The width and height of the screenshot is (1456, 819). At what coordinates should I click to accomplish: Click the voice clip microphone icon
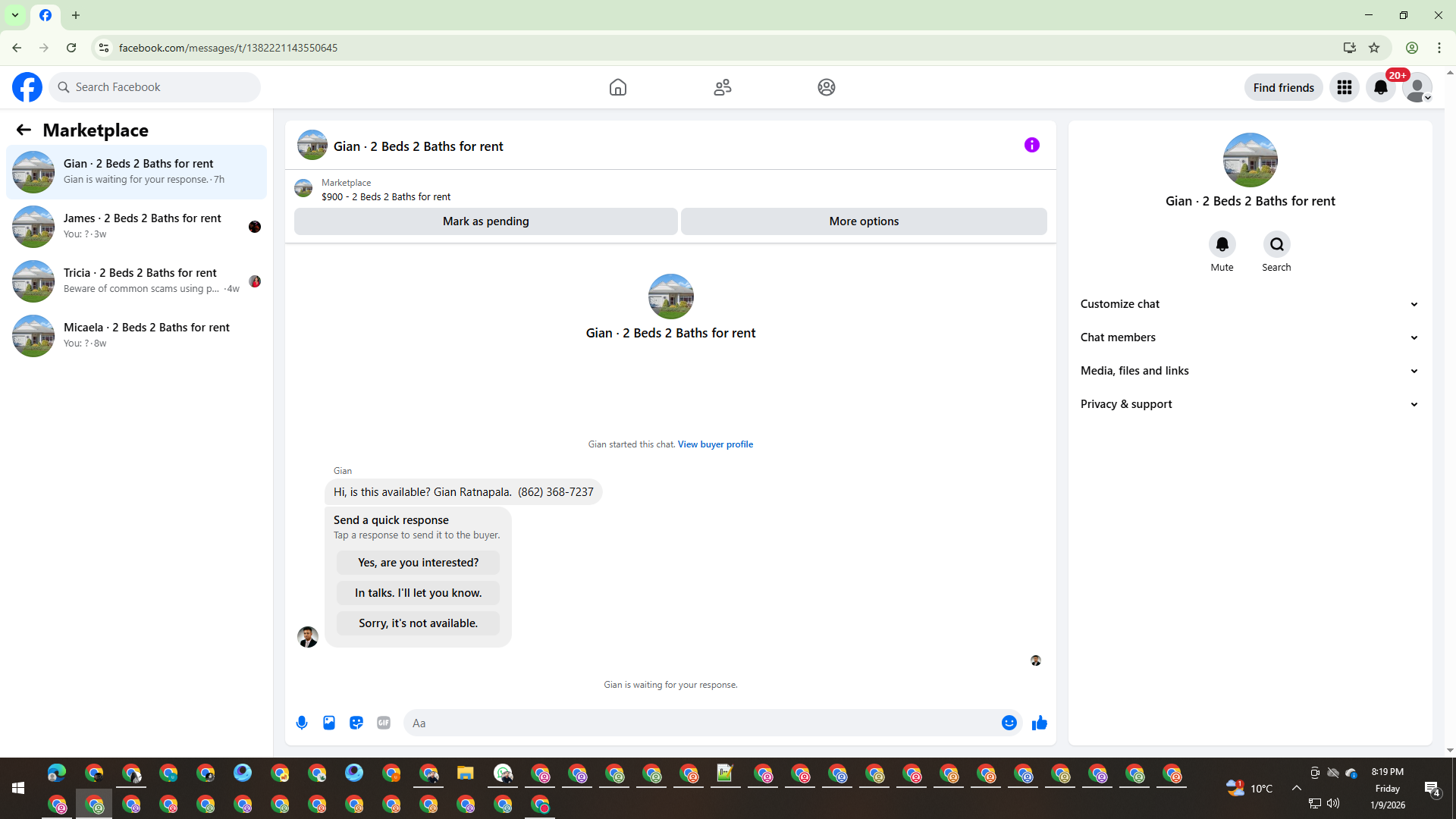pyautogui.click(x=302, y=723)
